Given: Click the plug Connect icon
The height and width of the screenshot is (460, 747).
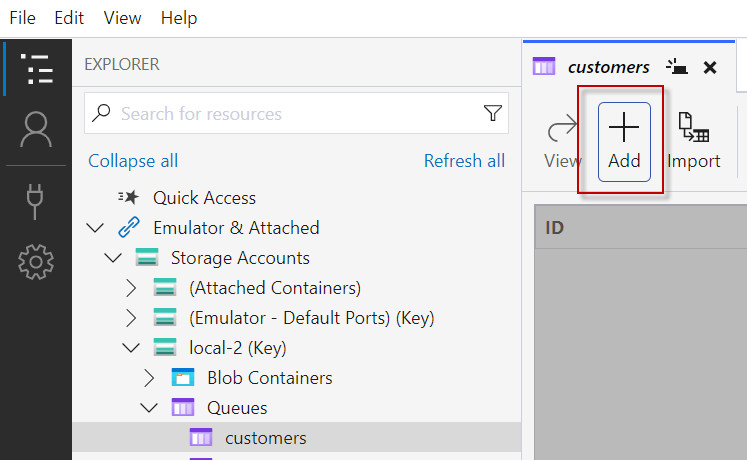Looking at the screenshot, I should [36, 198].
